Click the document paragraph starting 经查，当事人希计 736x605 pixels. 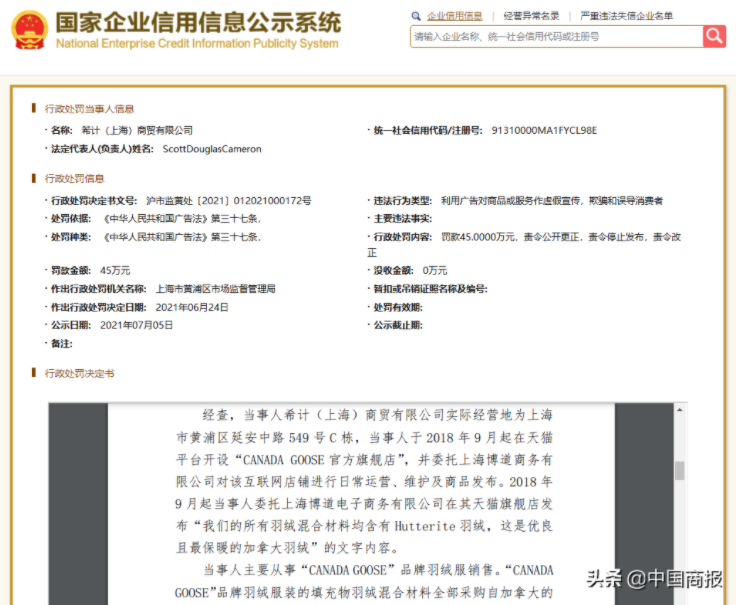(364, 481)
